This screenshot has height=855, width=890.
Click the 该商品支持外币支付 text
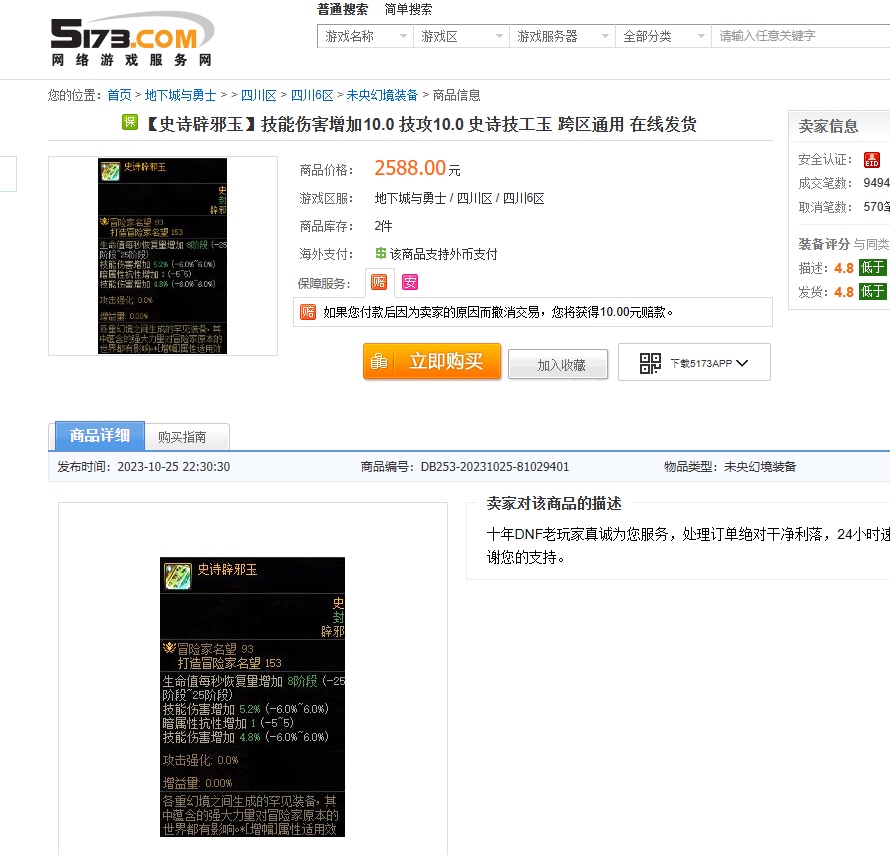(x=443, y=254)
